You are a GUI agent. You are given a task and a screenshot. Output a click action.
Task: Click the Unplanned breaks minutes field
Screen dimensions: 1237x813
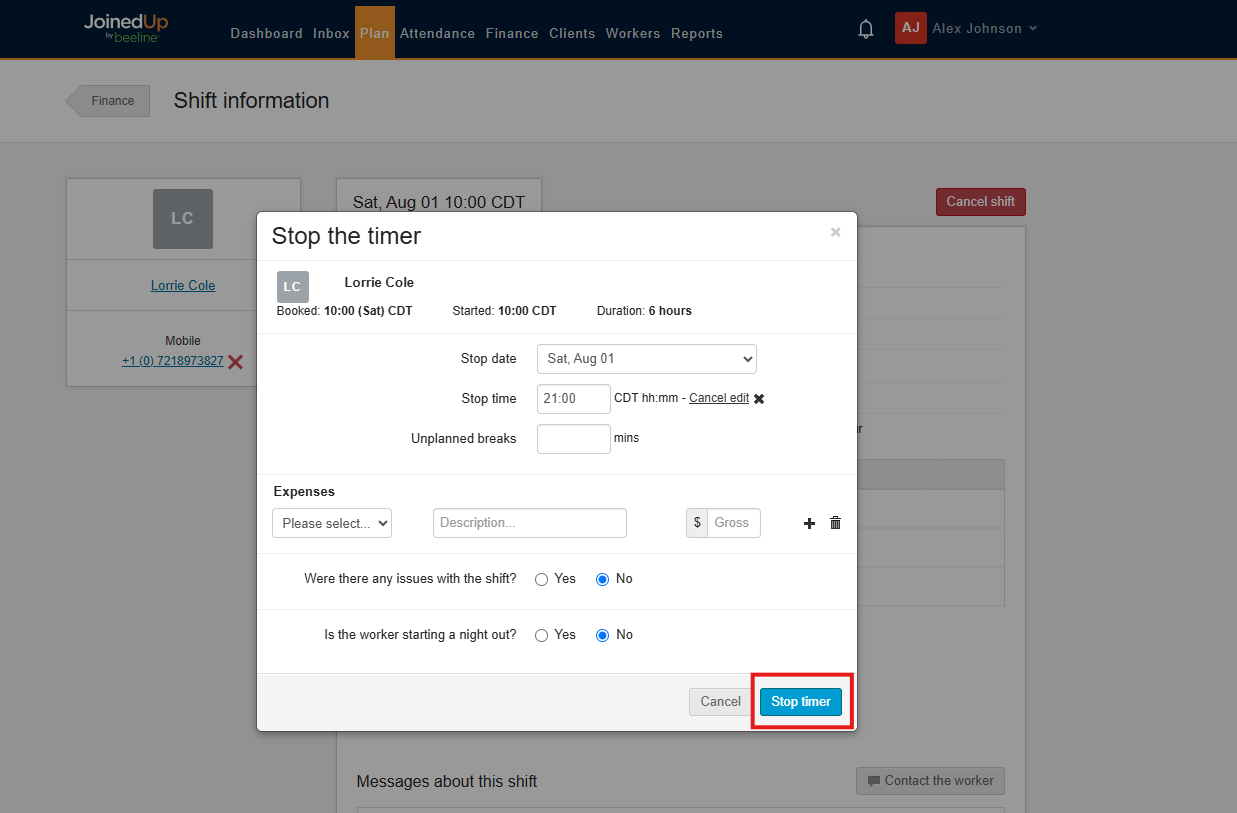[574, 439]
